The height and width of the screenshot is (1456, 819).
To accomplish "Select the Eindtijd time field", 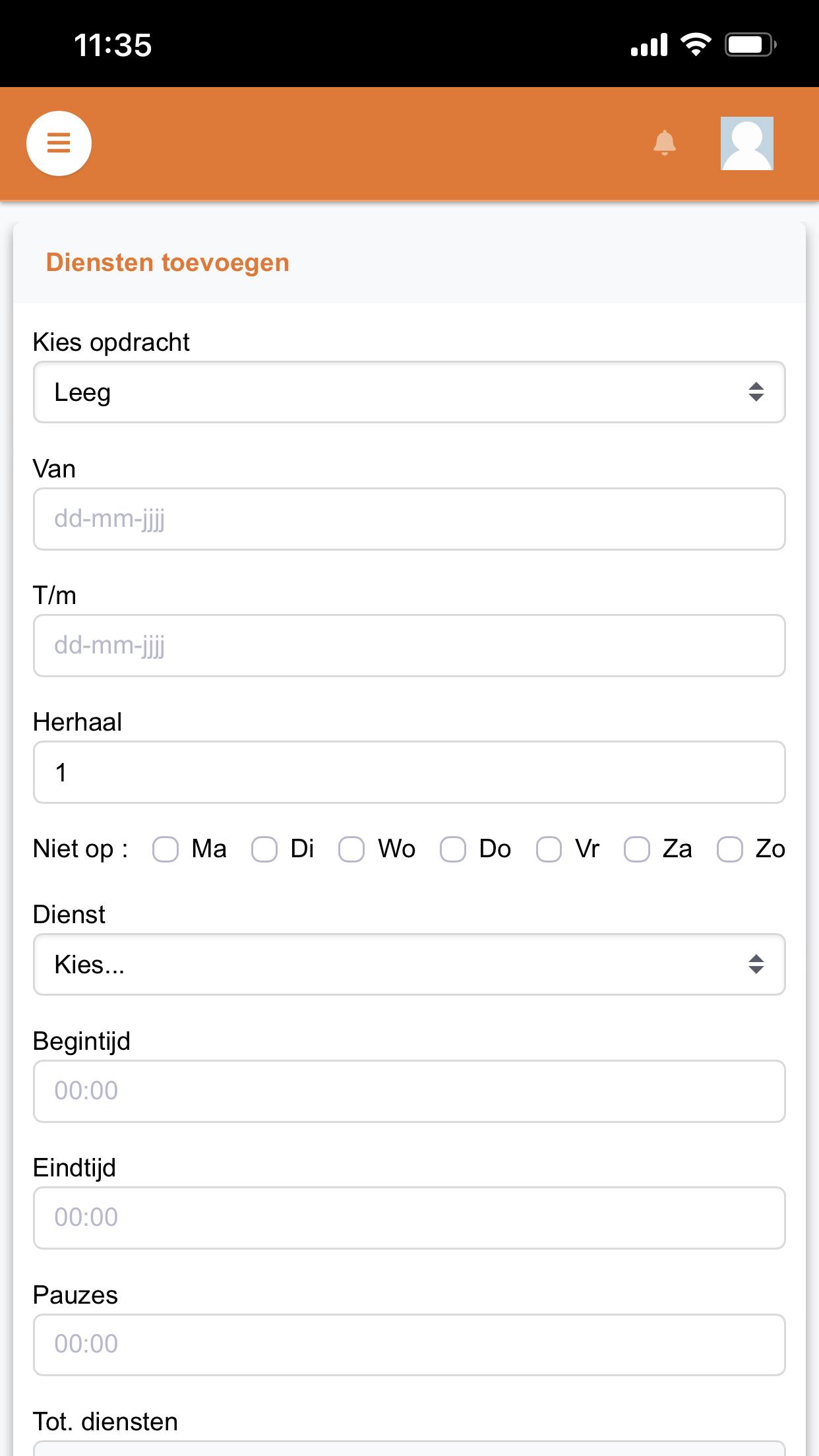I will 409,1218.
